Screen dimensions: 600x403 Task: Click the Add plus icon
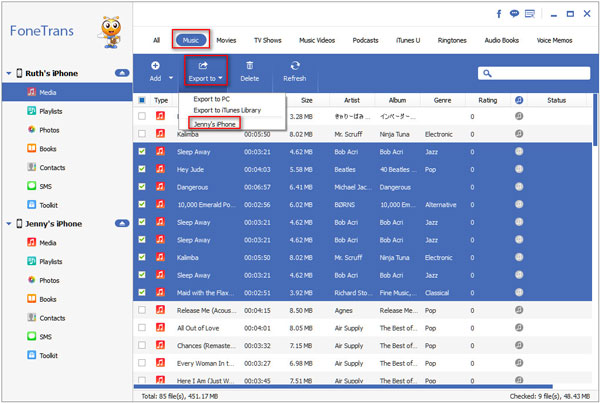pos(155,65)
